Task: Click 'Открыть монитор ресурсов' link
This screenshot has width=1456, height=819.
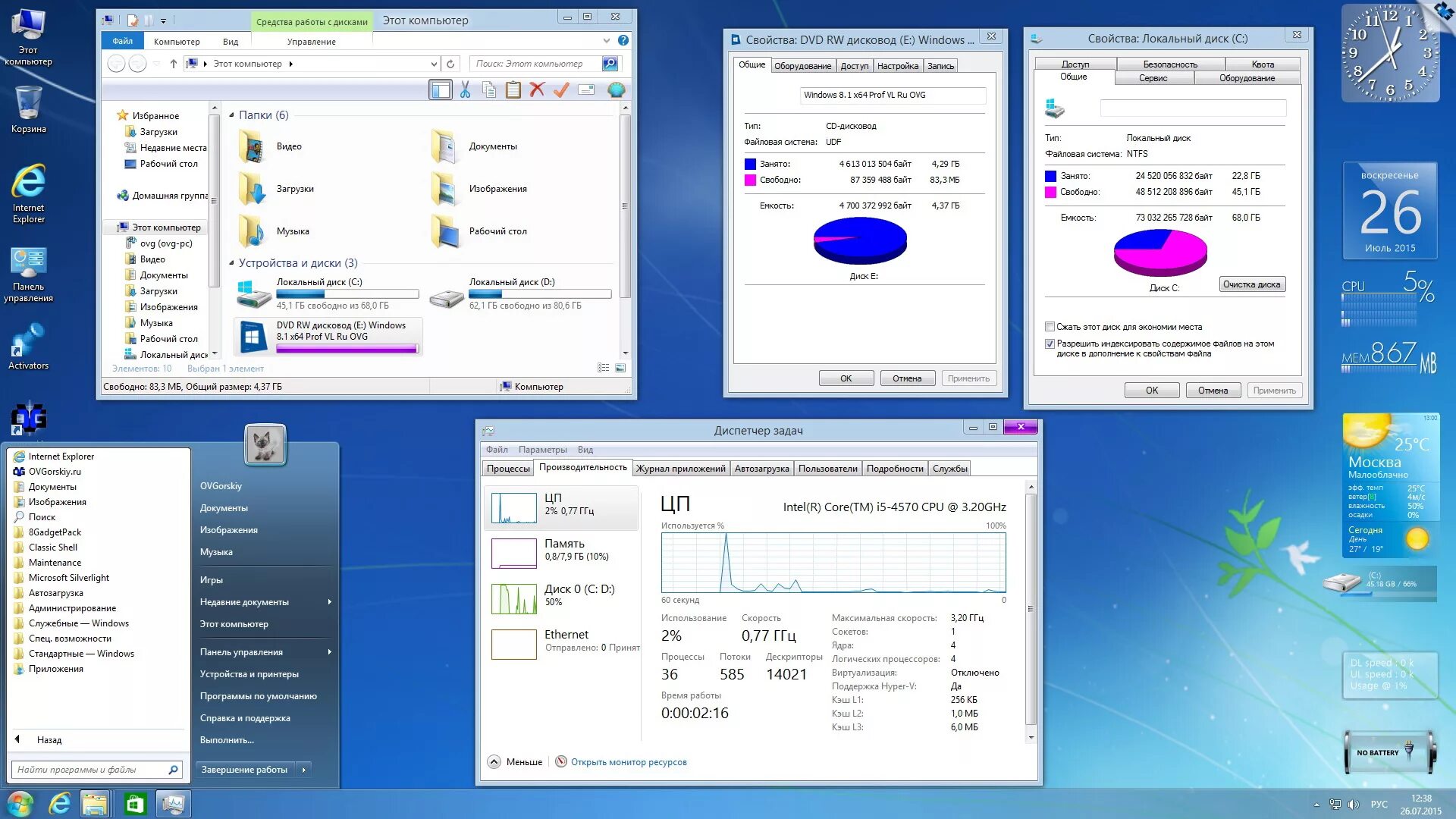Action: pyautogui.click(x=628, y=762)
